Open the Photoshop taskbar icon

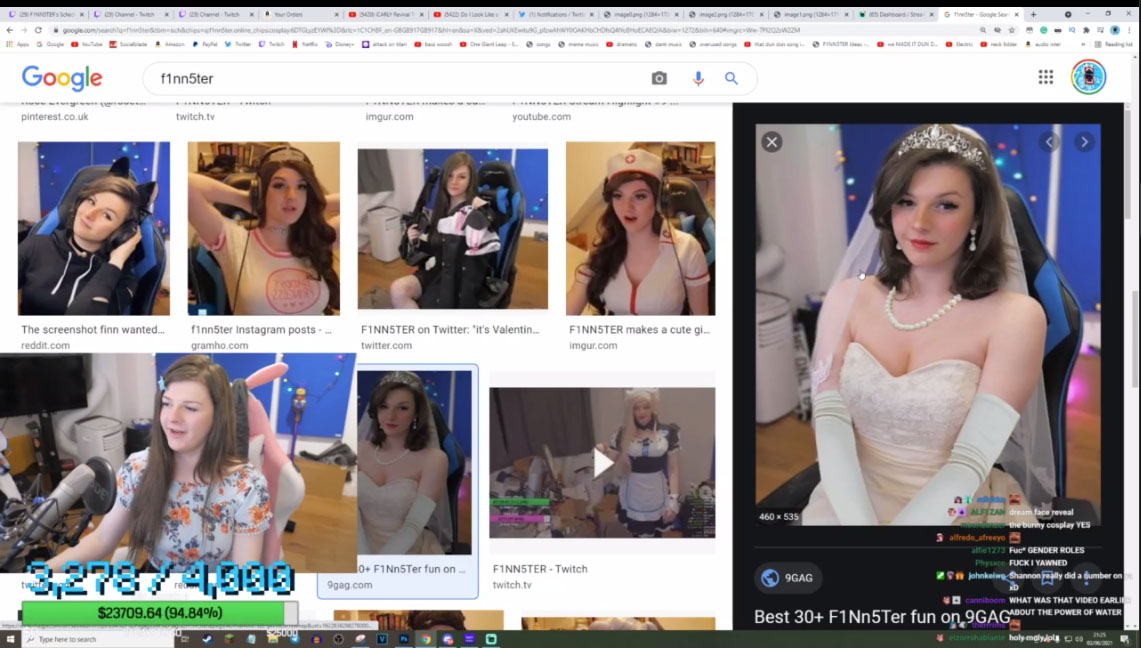point(404,639)
